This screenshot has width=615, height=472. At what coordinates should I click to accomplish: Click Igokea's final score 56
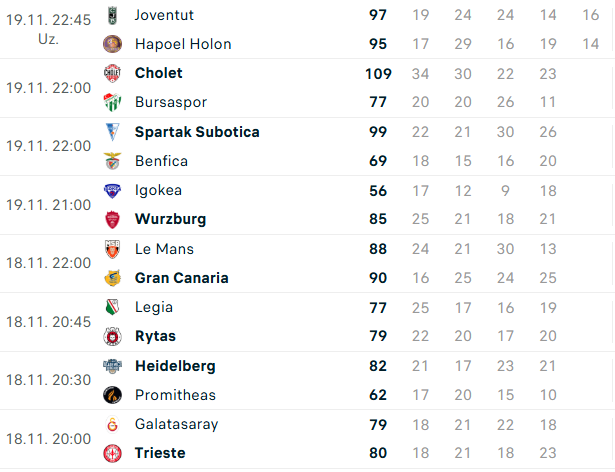pyautogui.click(x=378, y=190)
